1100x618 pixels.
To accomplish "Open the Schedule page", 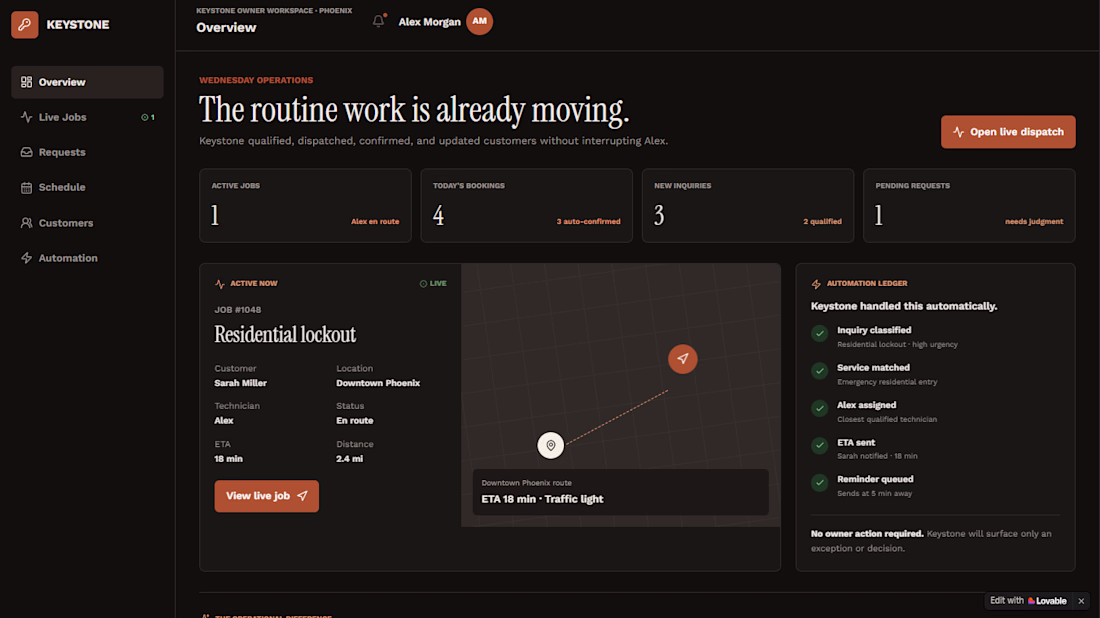I will point(88,187).
